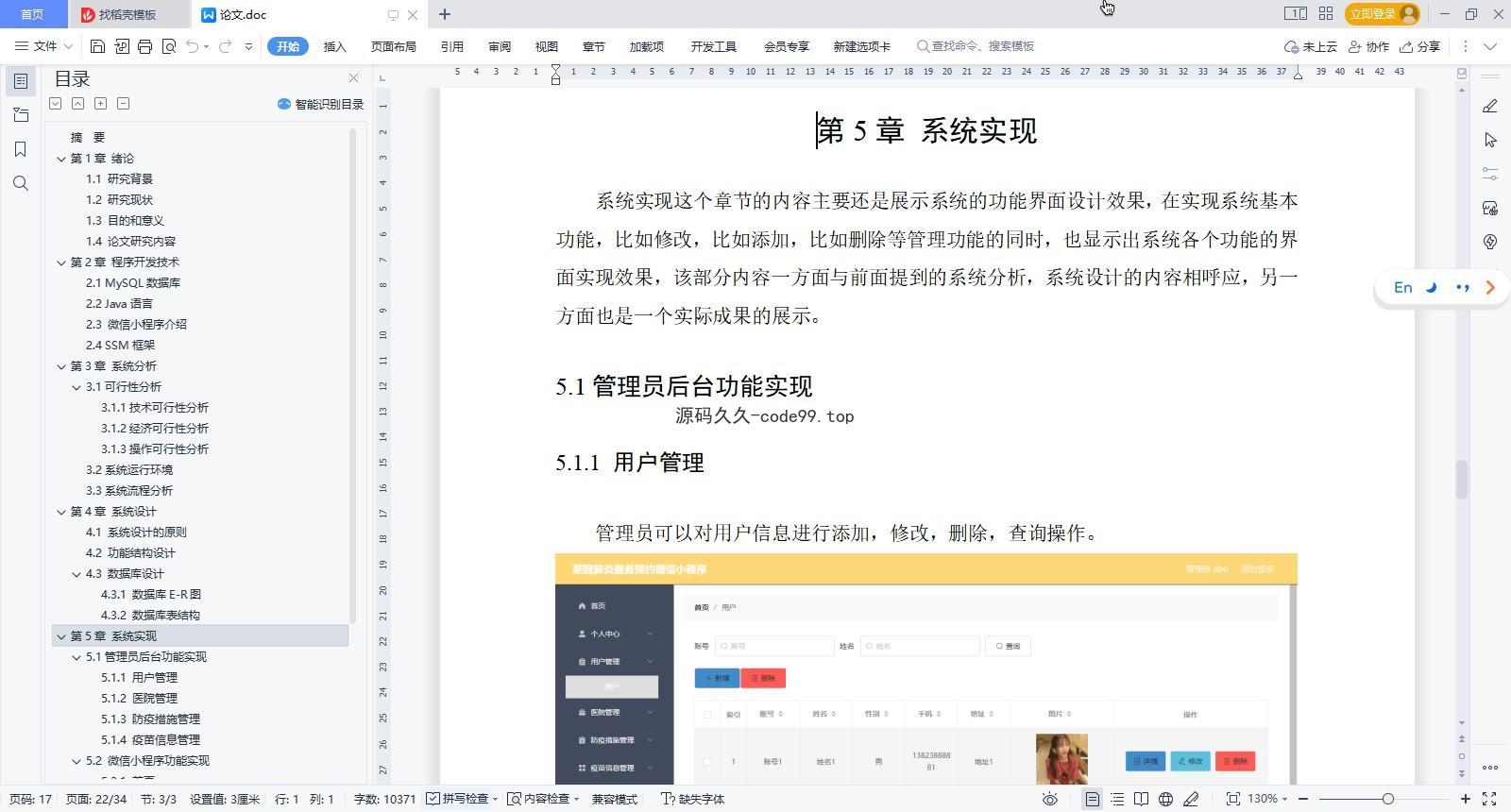Screen dimensions: 1511x812
Task: Click the Redo arrow icon
Action: (225, 46)
